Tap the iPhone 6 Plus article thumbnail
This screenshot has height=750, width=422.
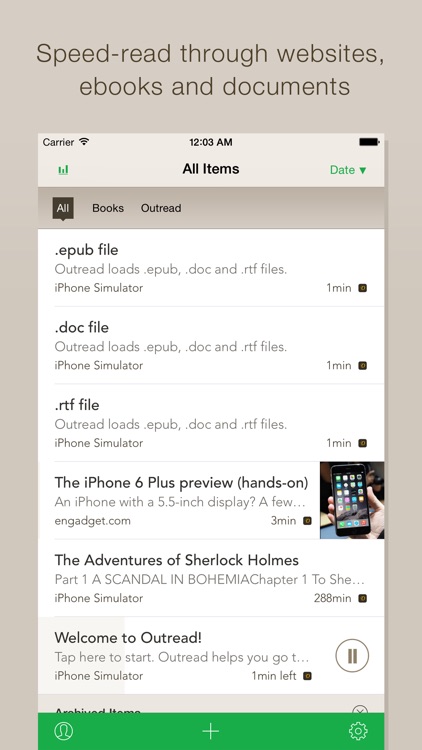[352, 500]
